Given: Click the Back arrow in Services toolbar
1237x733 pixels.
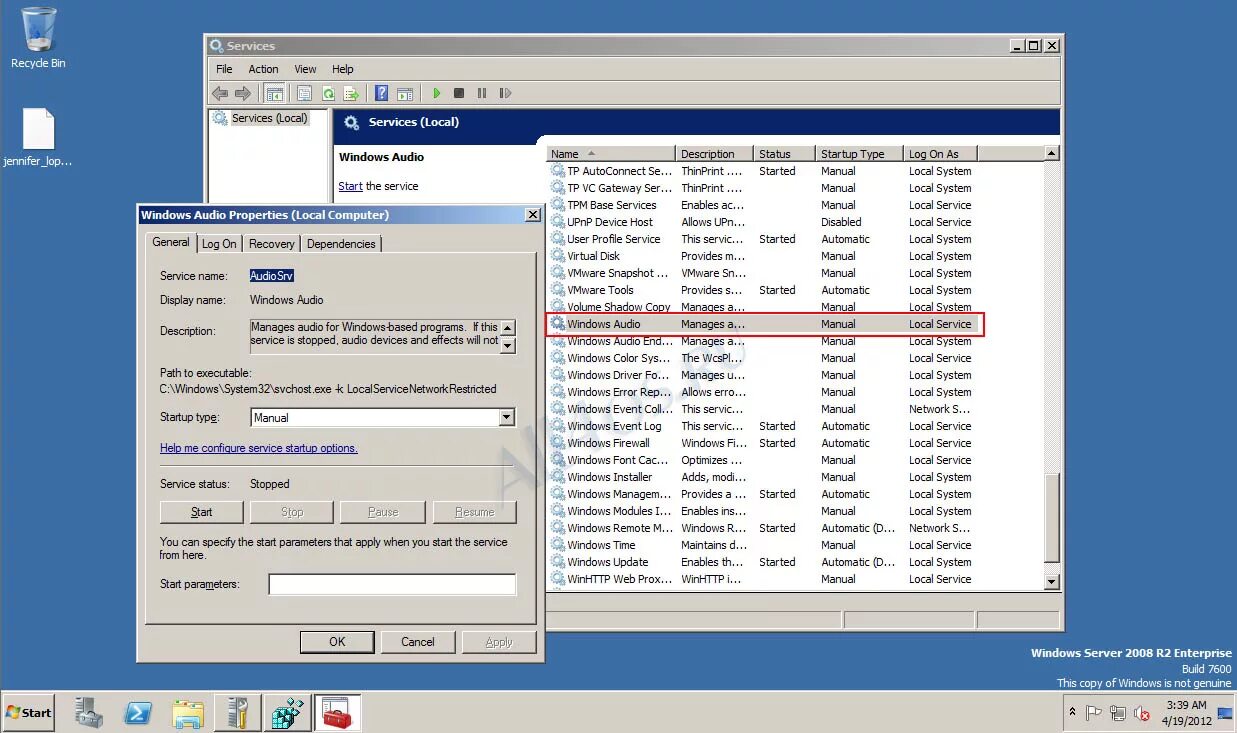Looking at the screenshot, I should (220, 93).
